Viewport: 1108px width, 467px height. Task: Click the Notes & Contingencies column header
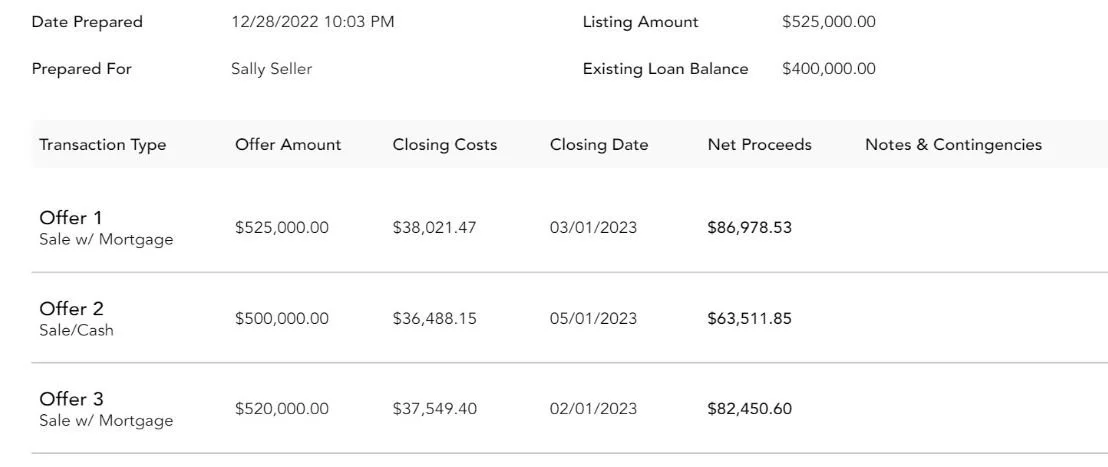[952, 145]
